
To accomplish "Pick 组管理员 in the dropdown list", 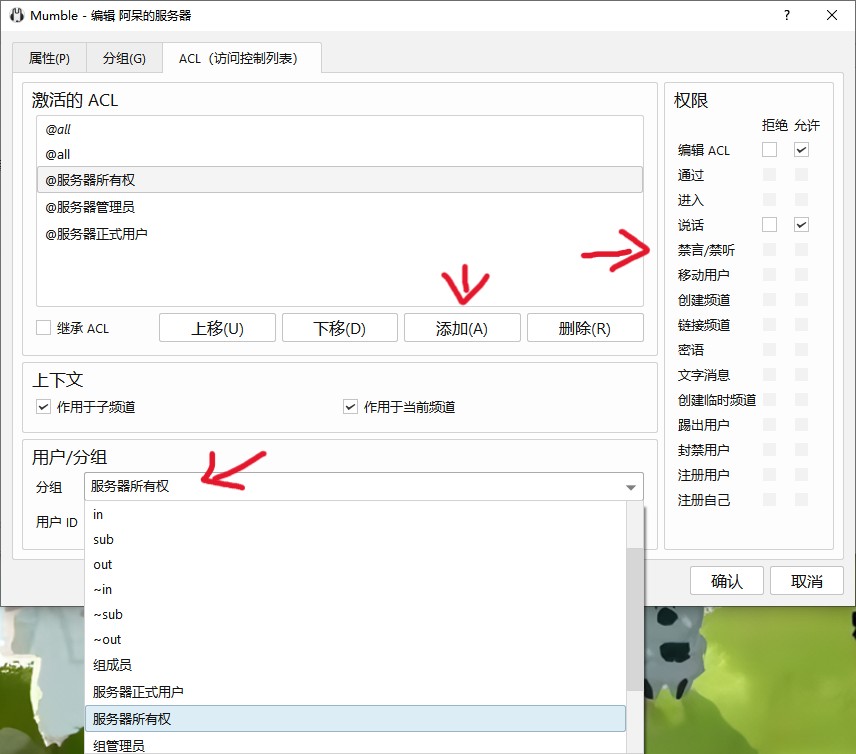I will (x=118, y=745).
